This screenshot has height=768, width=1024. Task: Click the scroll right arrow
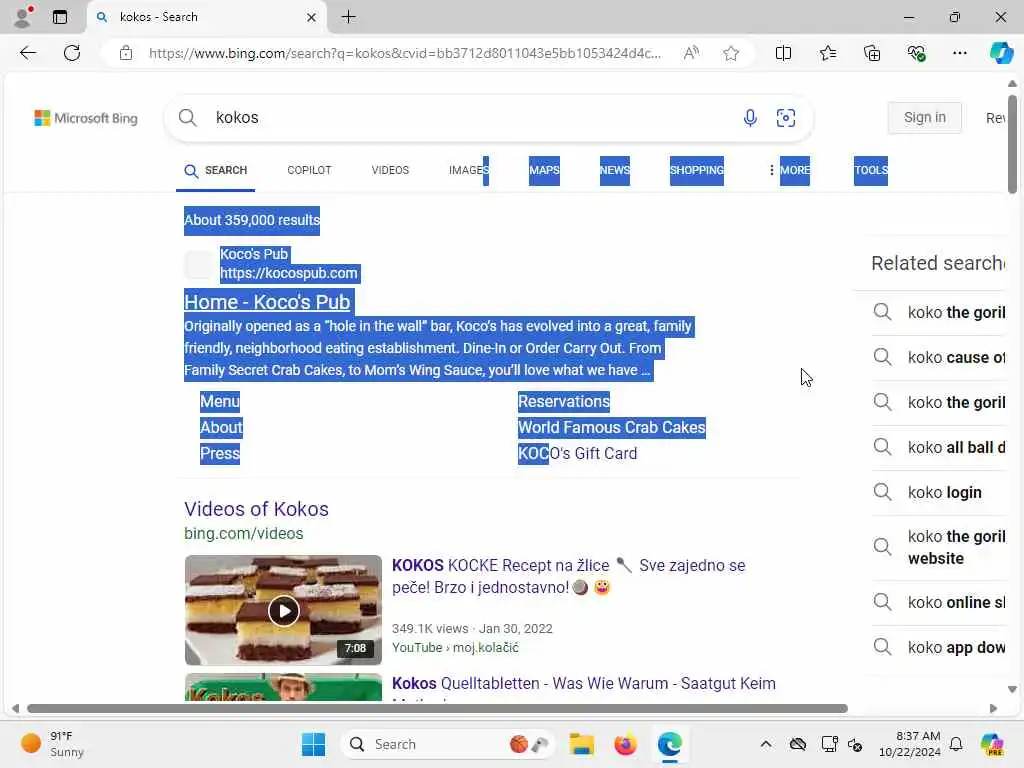[993, 709]
